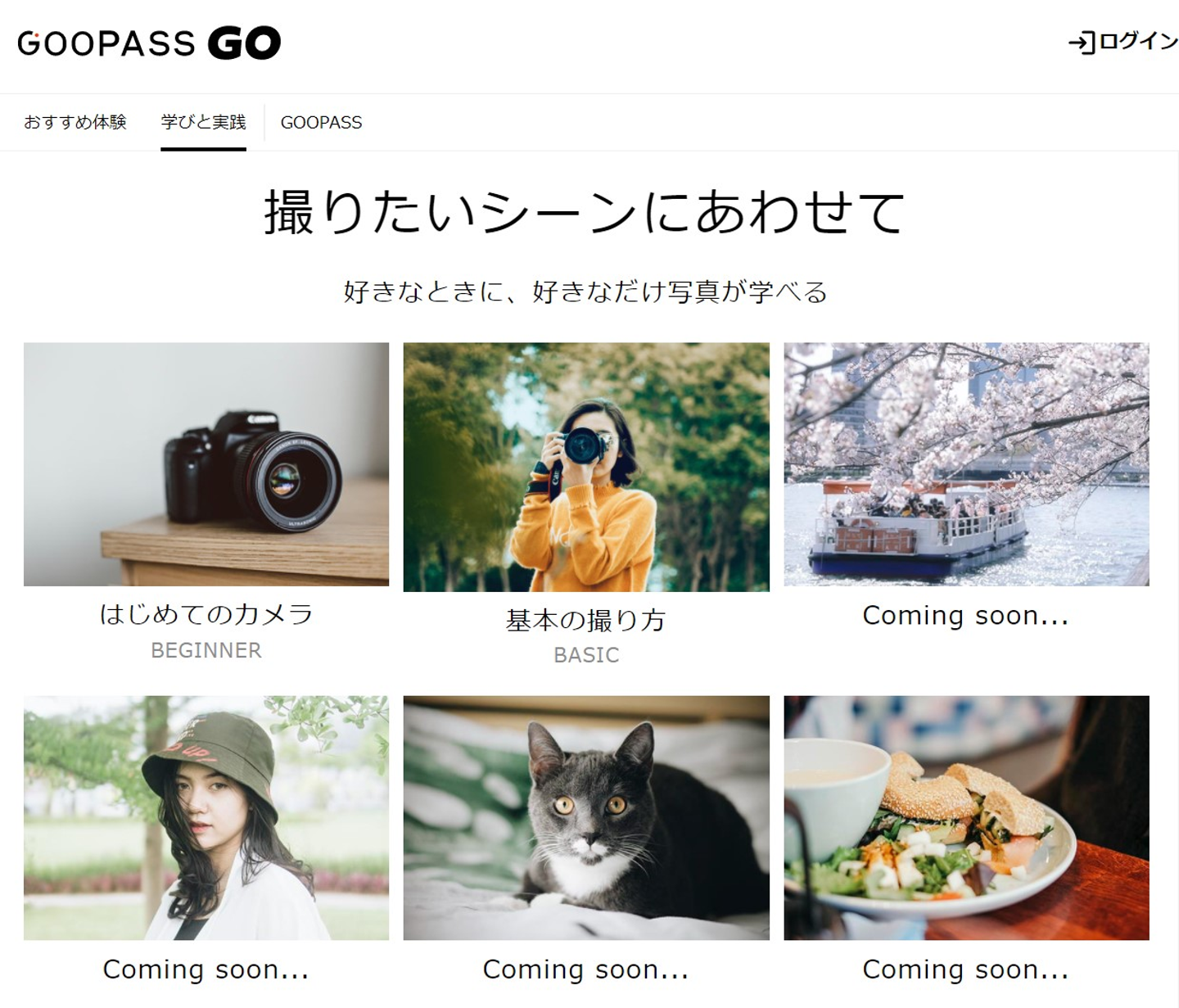Click the GOOPASS GO logo
1179x1008 pixels.
pyautogui.click(x=149, y=43)
